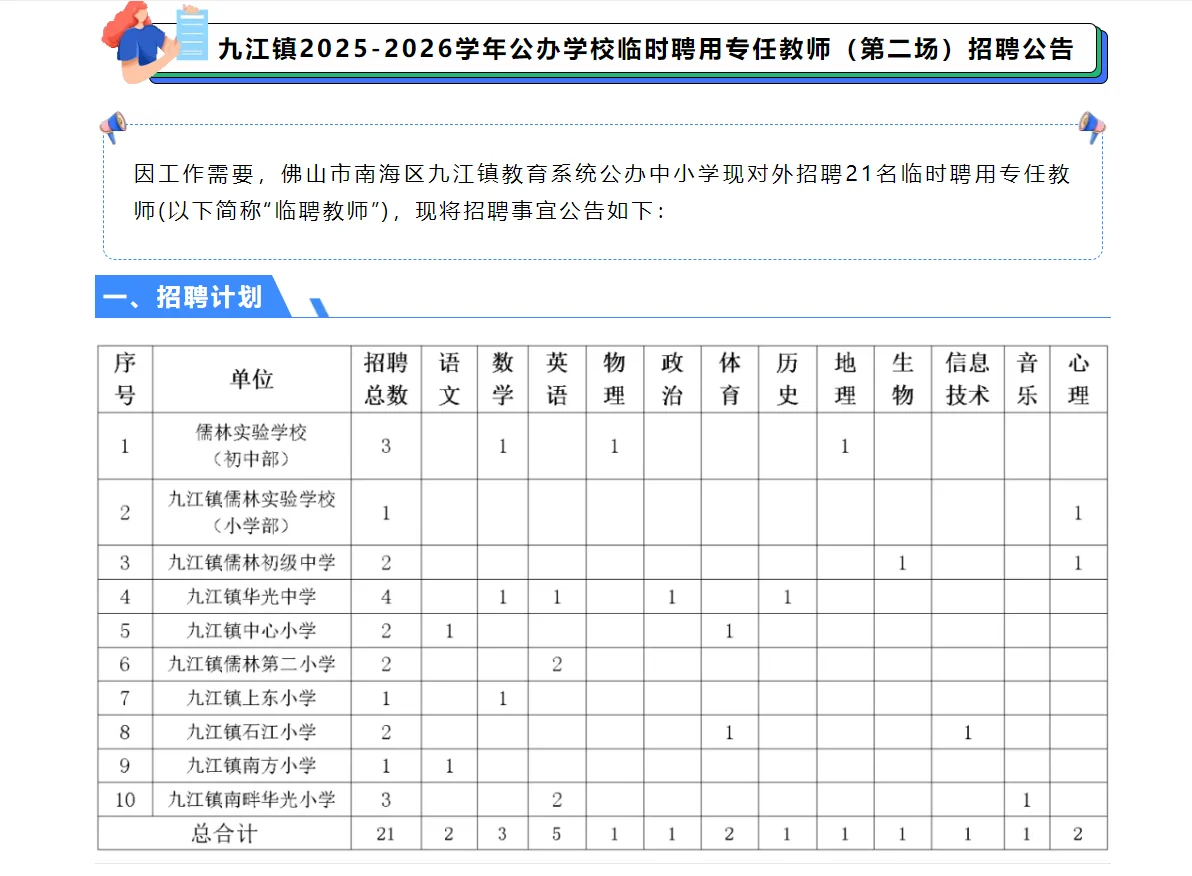Click 儒林实验学校初中部 地理 count 1
Viewport: 1192px width, 876px height.
[845, 446]
